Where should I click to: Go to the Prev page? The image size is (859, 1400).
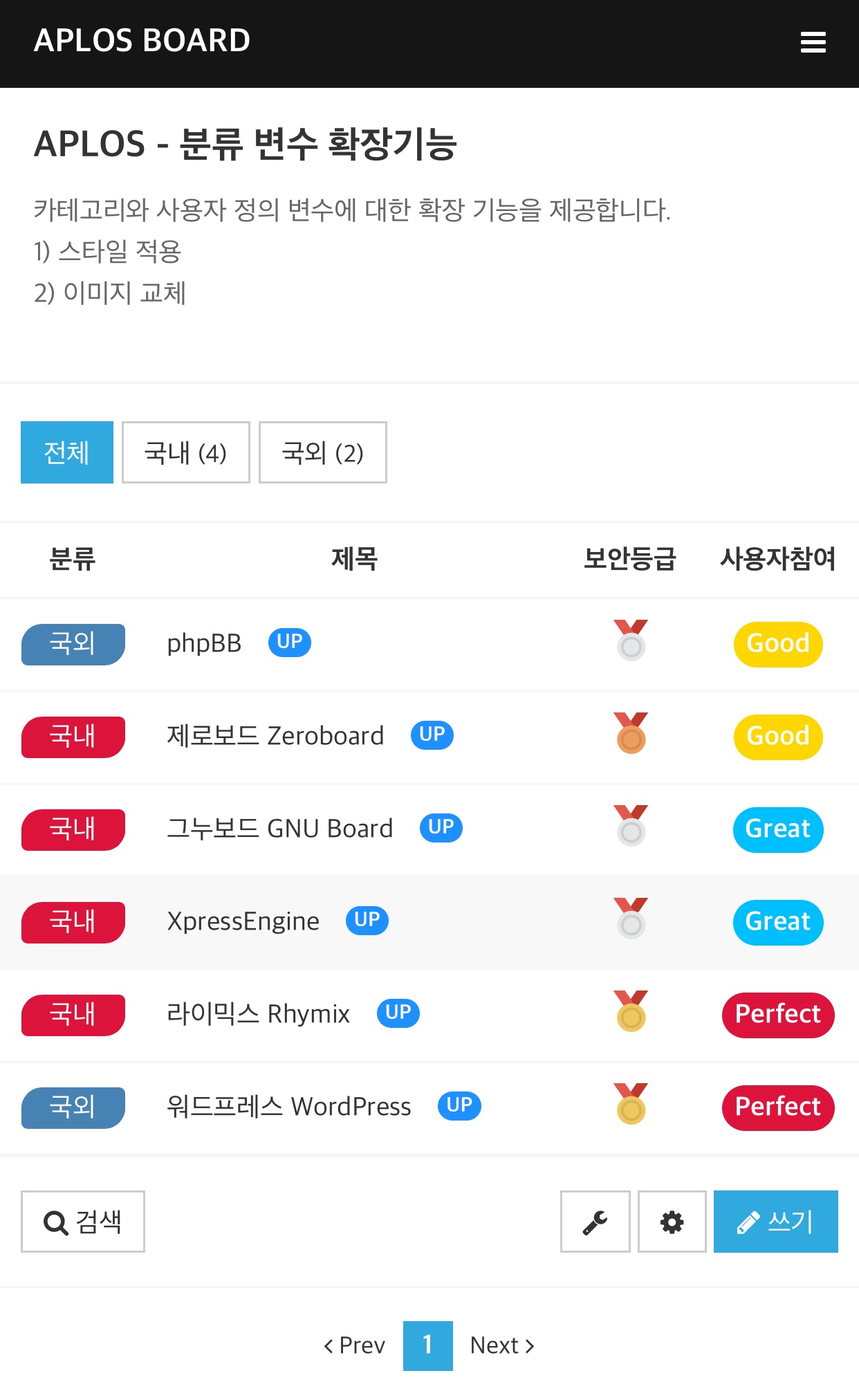click(354, 1345)
